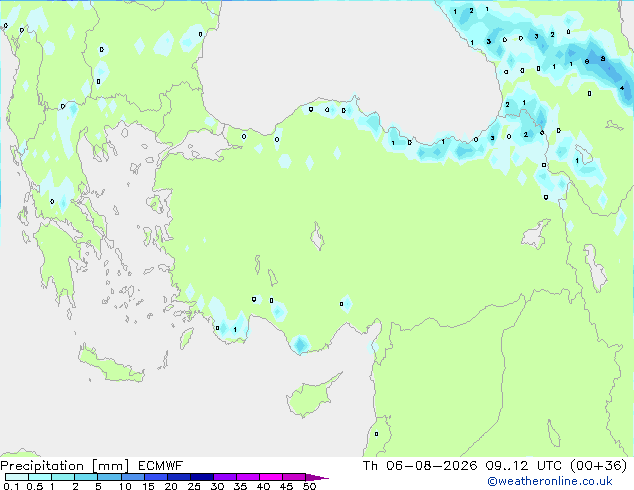
Task: Select the legend swatch between 2 and 5
Action: click(86, 477)
